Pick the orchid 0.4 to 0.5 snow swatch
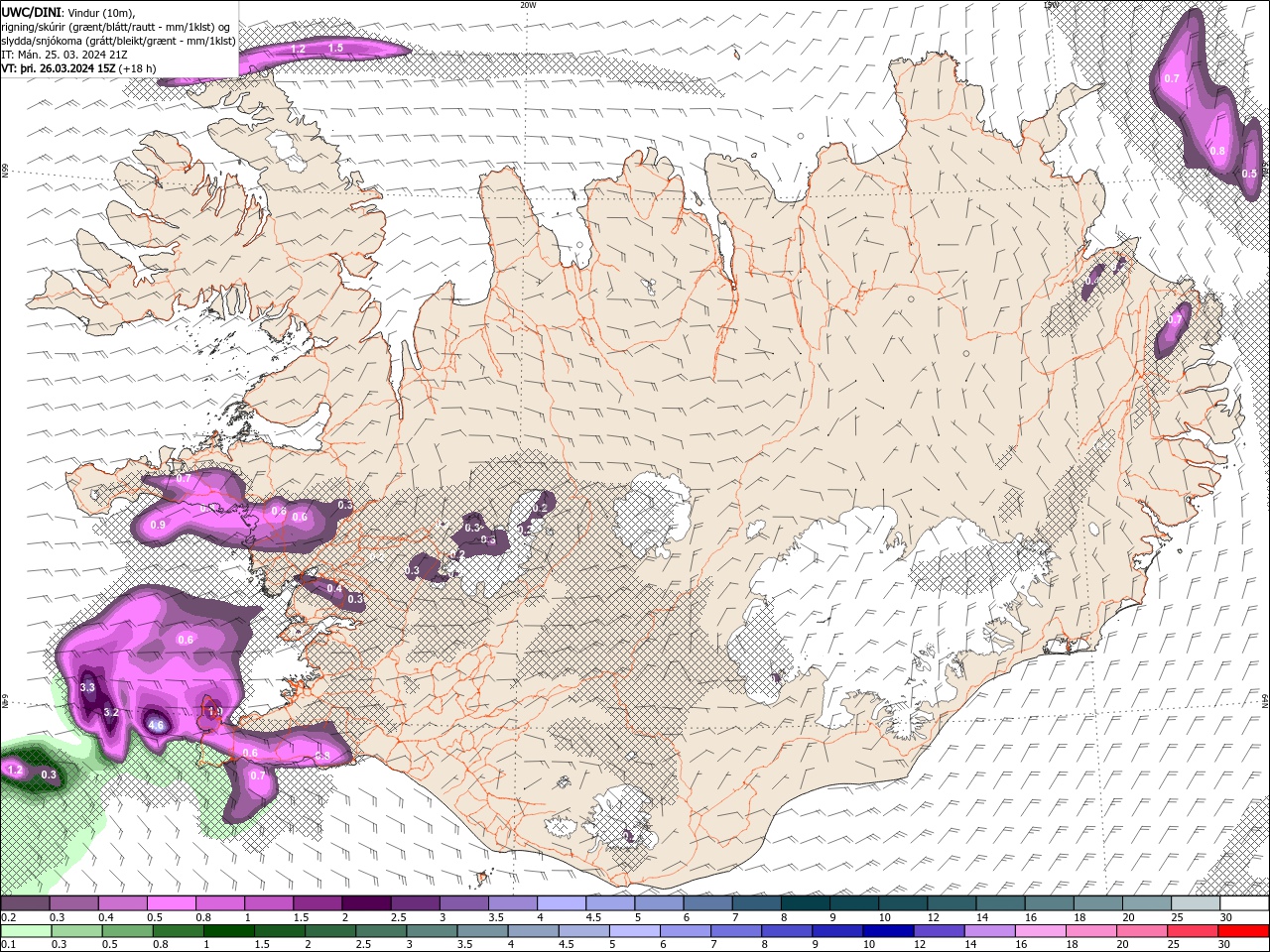 (x=123, y=903)
